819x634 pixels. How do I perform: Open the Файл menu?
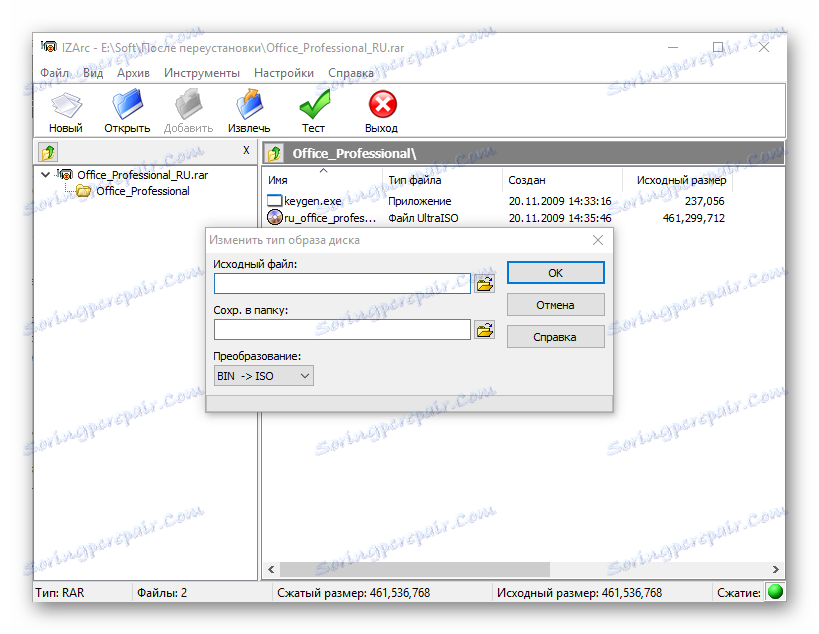coord(54,73)
